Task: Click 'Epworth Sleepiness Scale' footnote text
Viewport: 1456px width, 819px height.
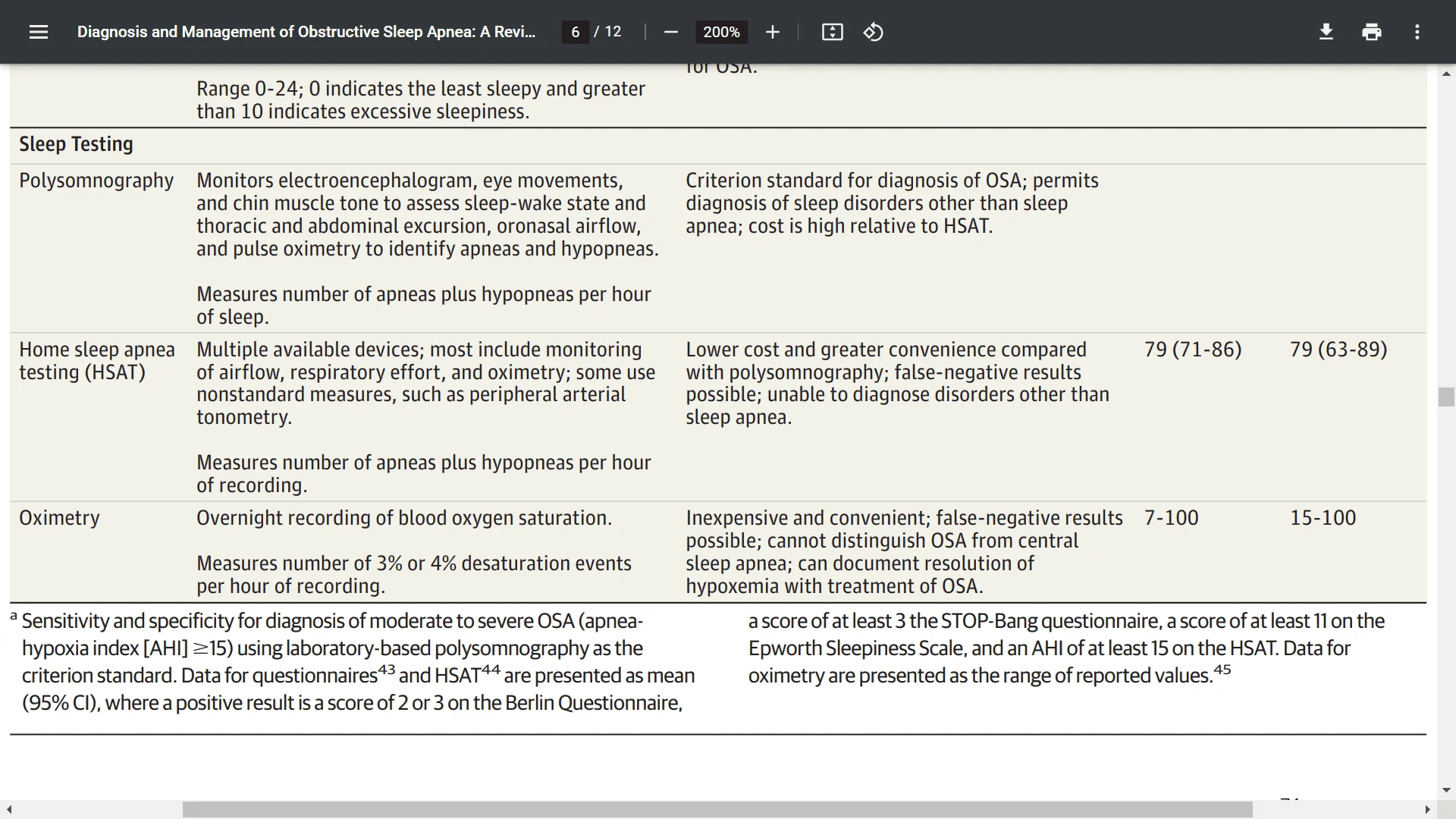Action: (x=857, y=648)
